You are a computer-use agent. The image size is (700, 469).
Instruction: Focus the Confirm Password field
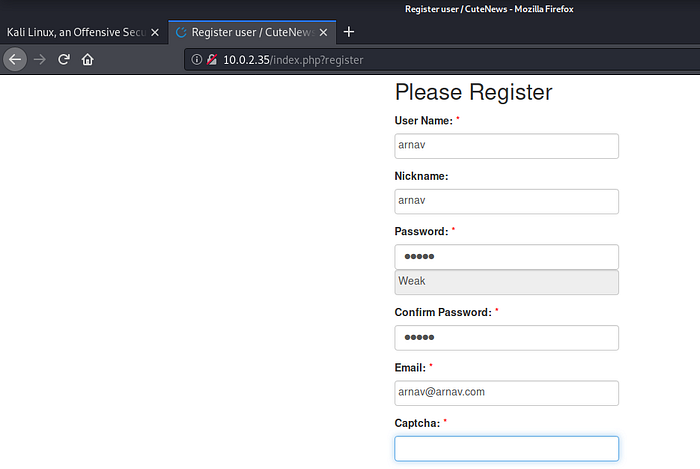point(506,337)
